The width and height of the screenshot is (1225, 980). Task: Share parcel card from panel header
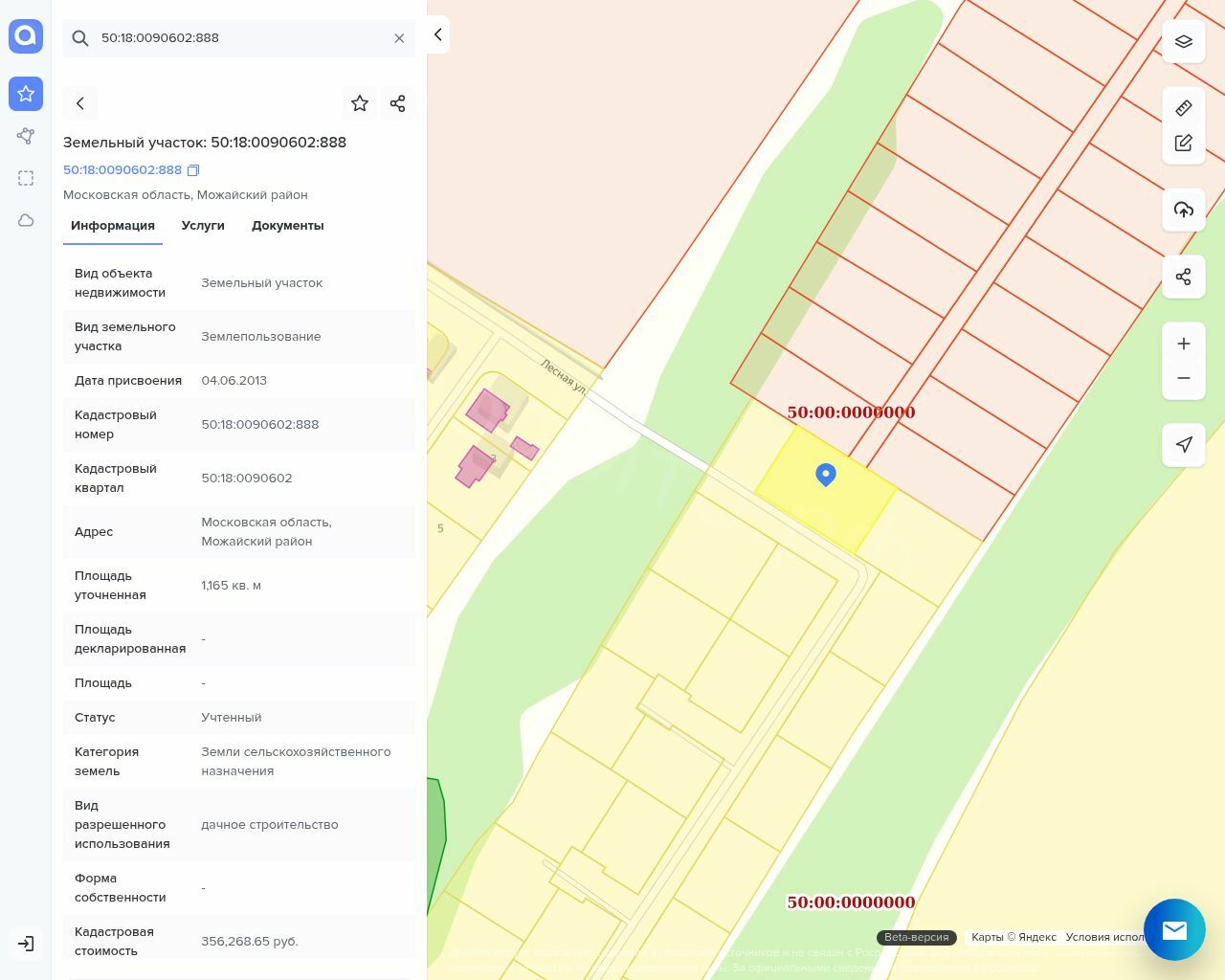coord(397,103)
